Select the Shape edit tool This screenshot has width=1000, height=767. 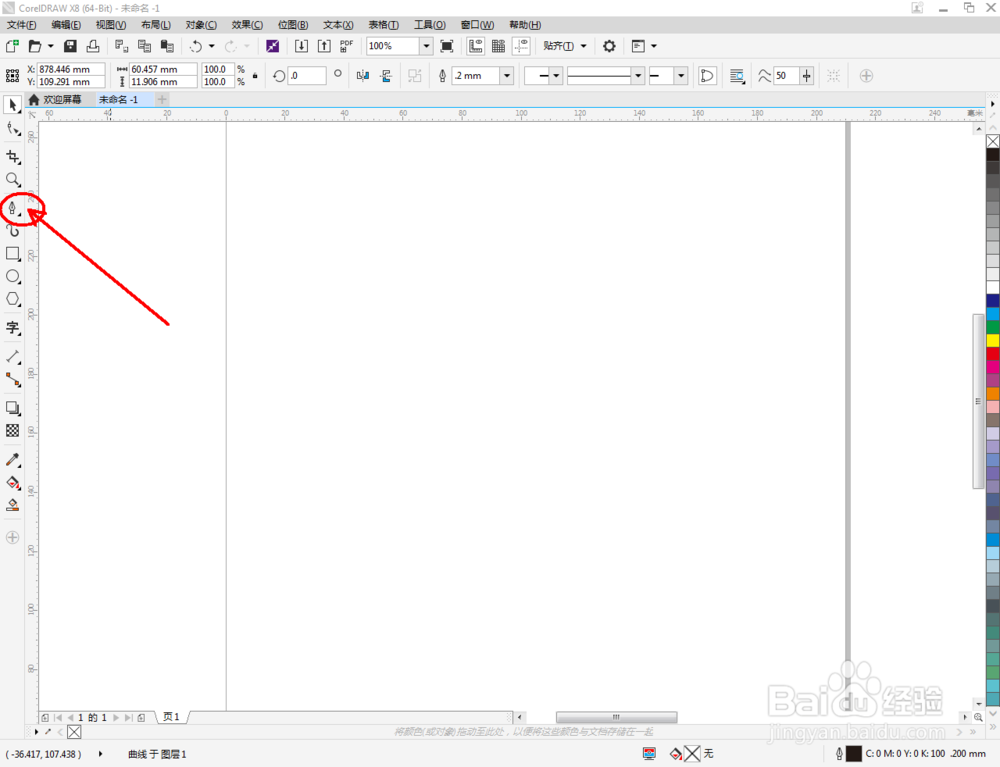point(13,129)
